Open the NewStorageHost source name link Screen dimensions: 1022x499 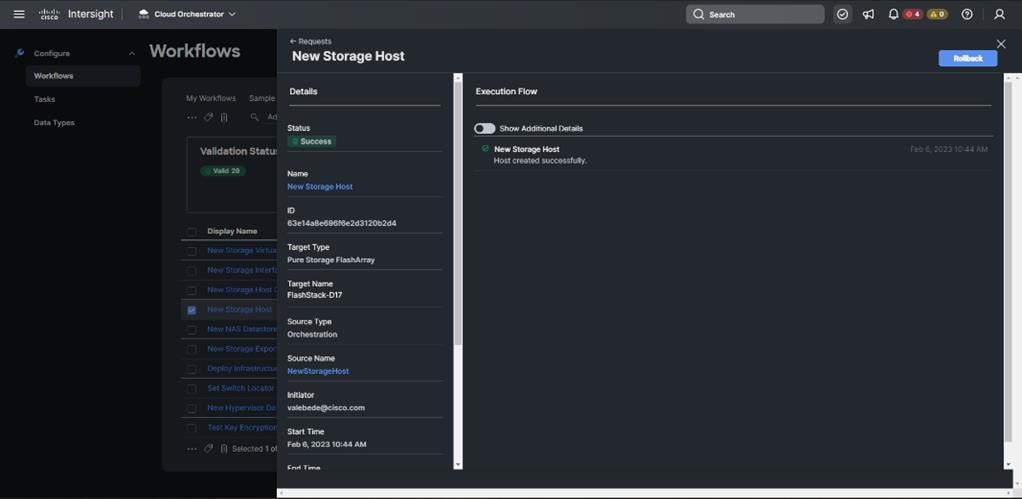(318, 371)
